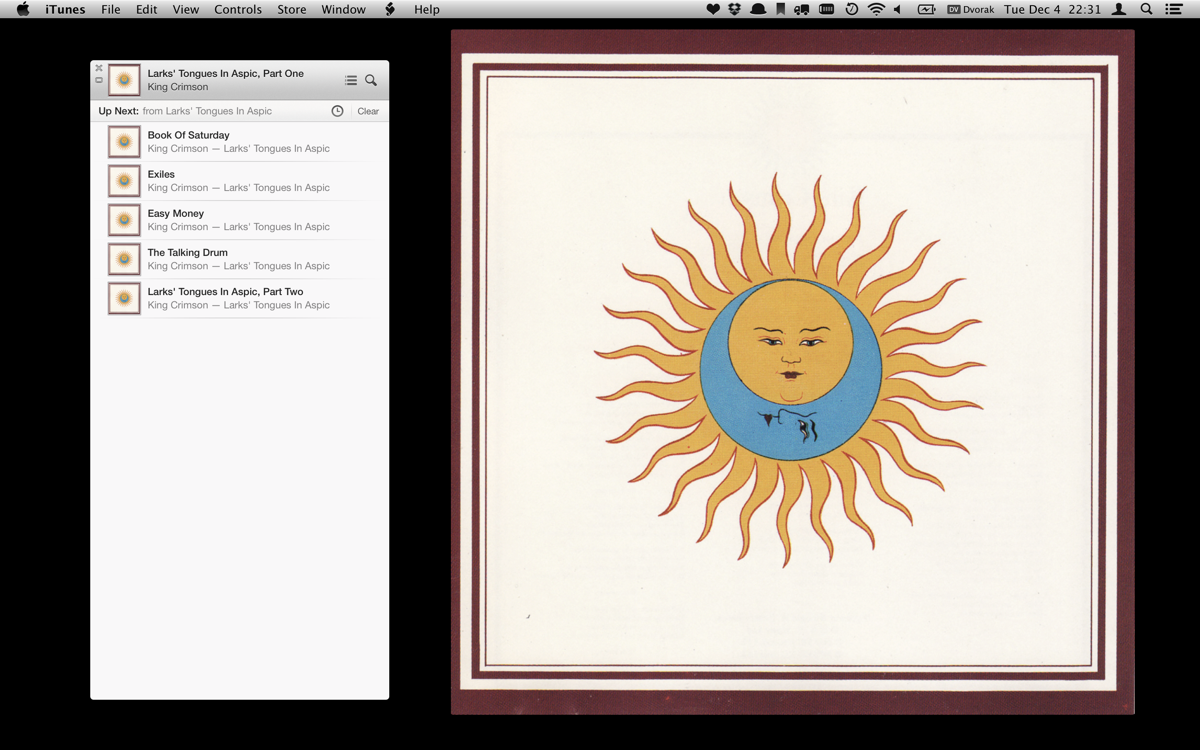Screen dimensions: 1200x750
Task: Open the Time Machine menu bar icon
Action: point(852,9)
